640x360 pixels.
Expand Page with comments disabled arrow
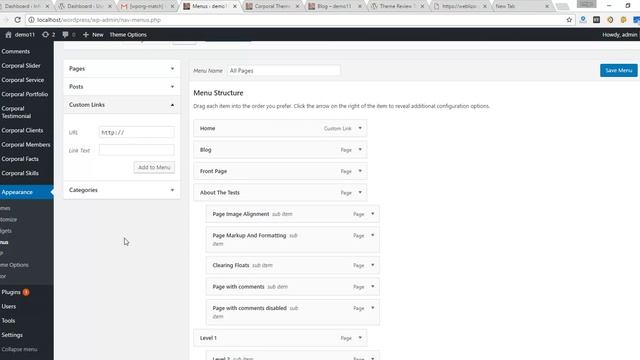point(373,308)
